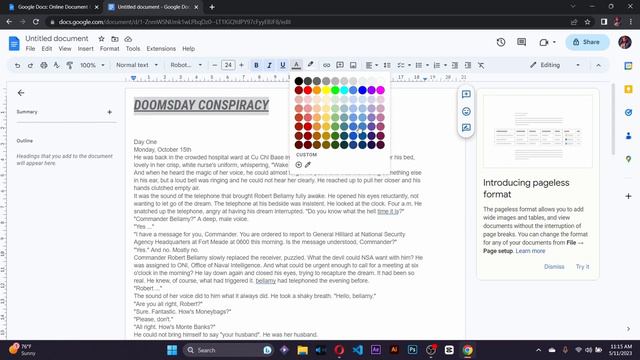This screenshot has width=640, height=360.
Task: Toggle Italic formatting
Action: coord(269,65)
